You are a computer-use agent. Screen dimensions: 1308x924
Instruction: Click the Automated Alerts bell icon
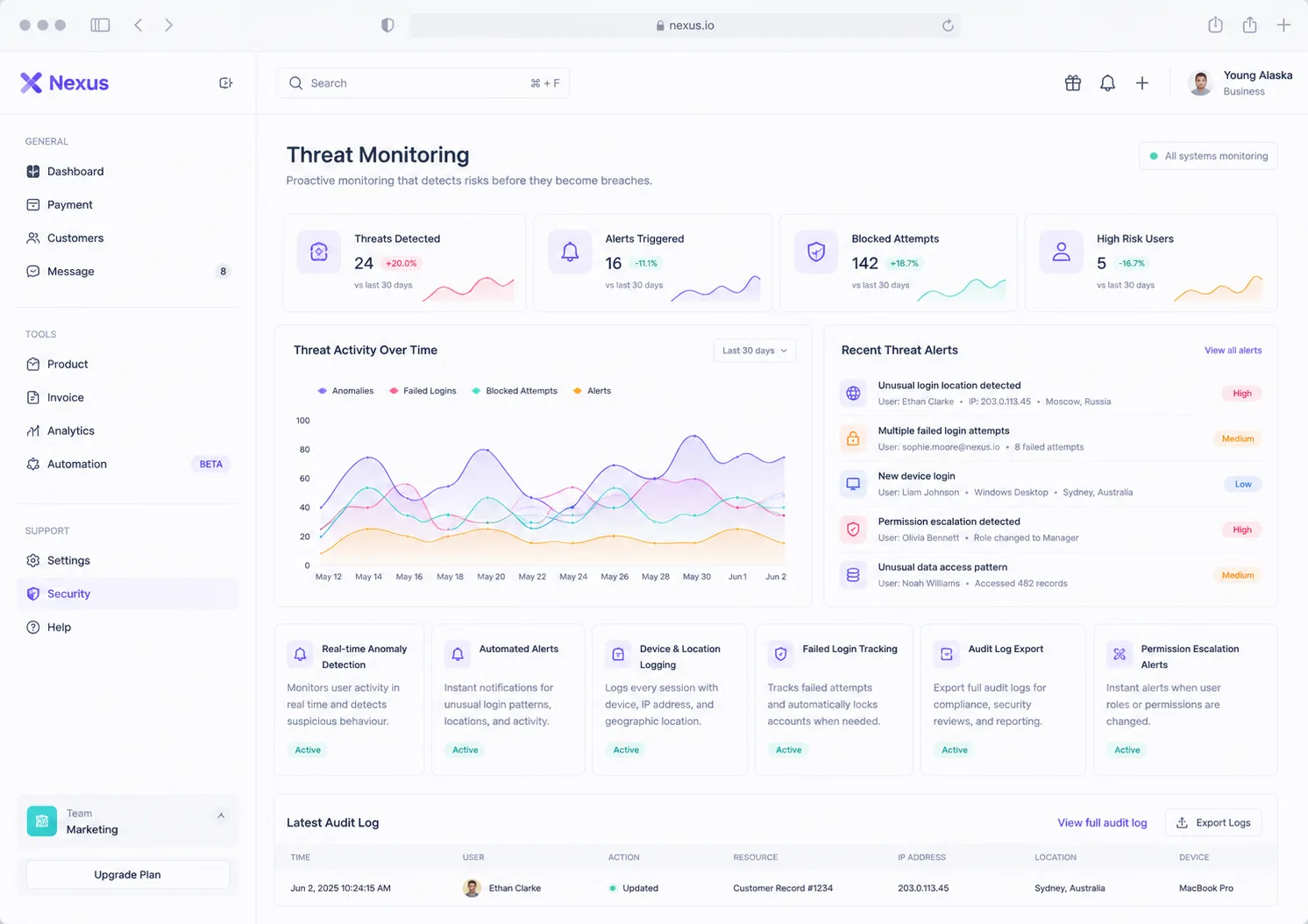pos(458,654)
